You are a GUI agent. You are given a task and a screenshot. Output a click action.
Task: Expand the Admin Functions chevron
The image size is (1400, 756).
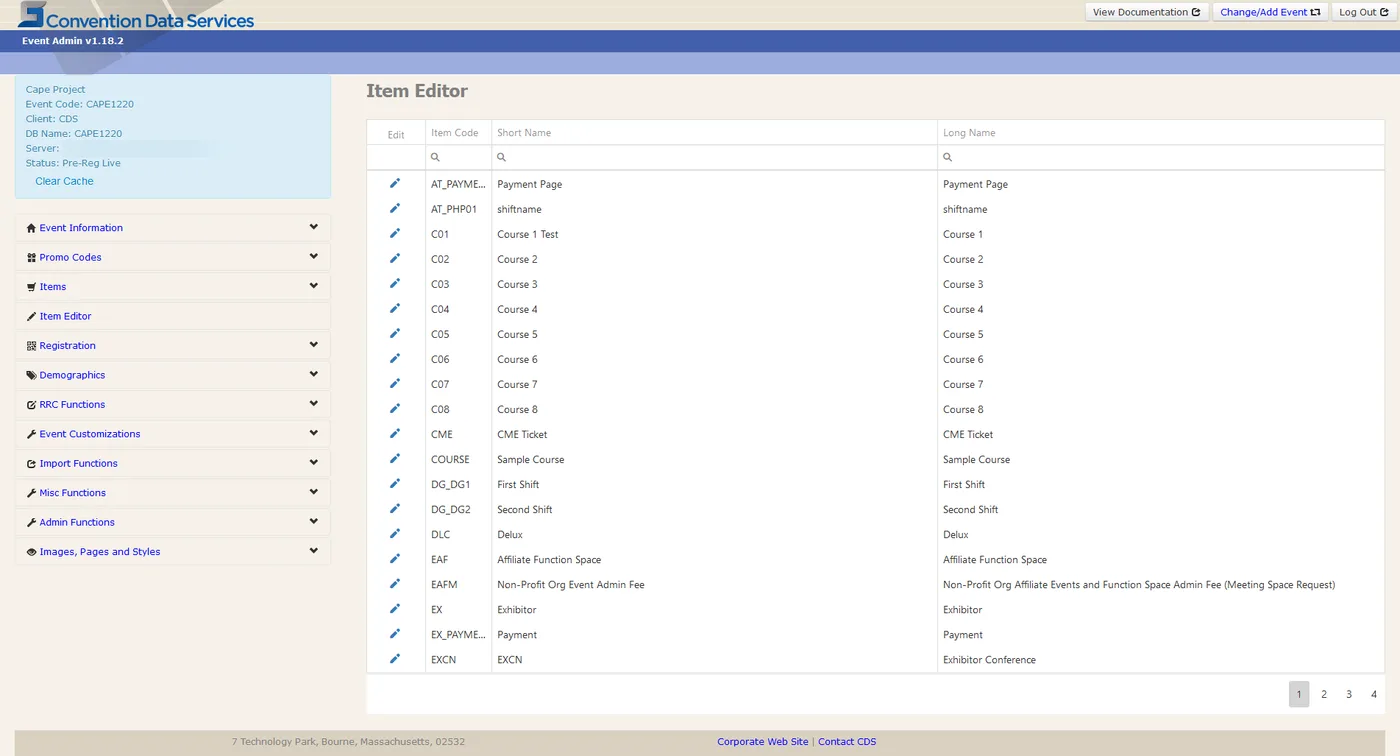pos(313,521)
